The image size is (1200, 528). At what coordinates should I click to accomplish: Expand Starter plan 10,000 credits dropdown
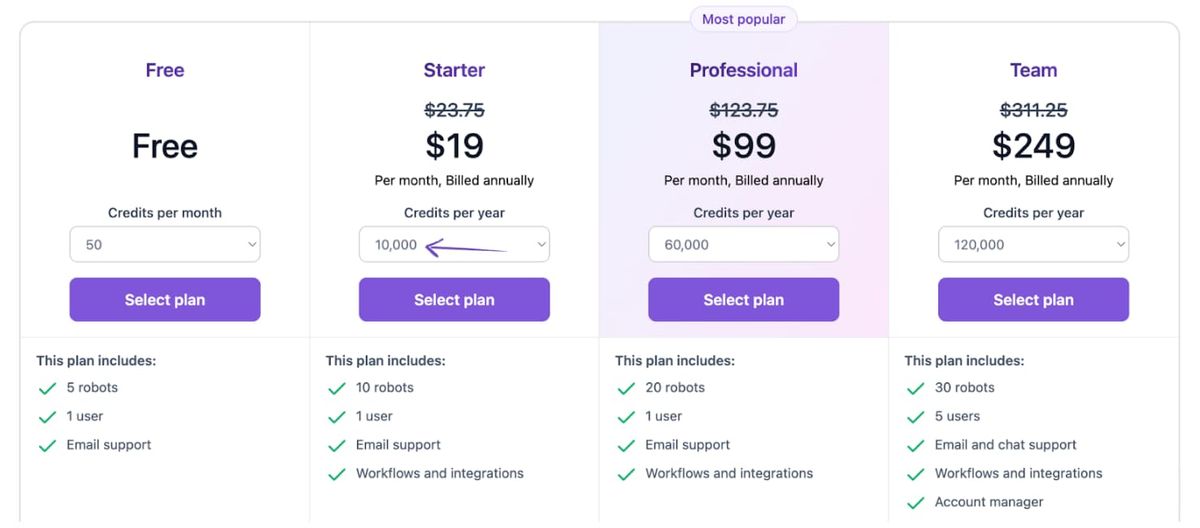pos(454,245)
